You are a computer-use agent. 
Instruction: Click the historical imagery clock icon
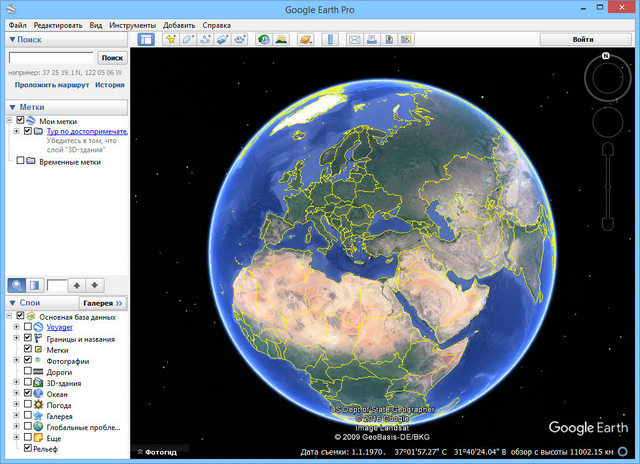click(263, 40)
